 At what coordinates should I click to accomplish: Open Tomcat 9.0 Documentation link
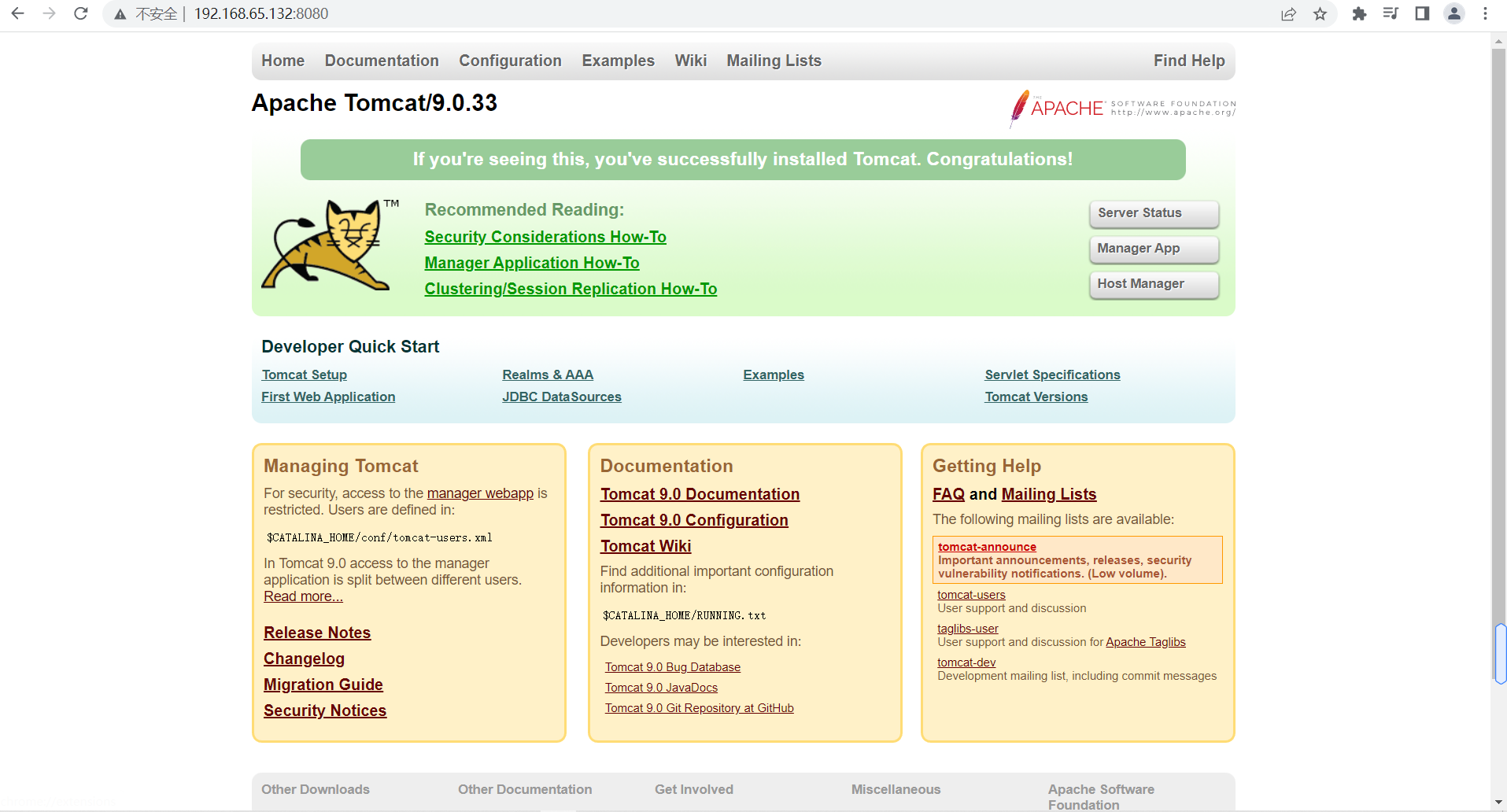(x=700, y=494)
